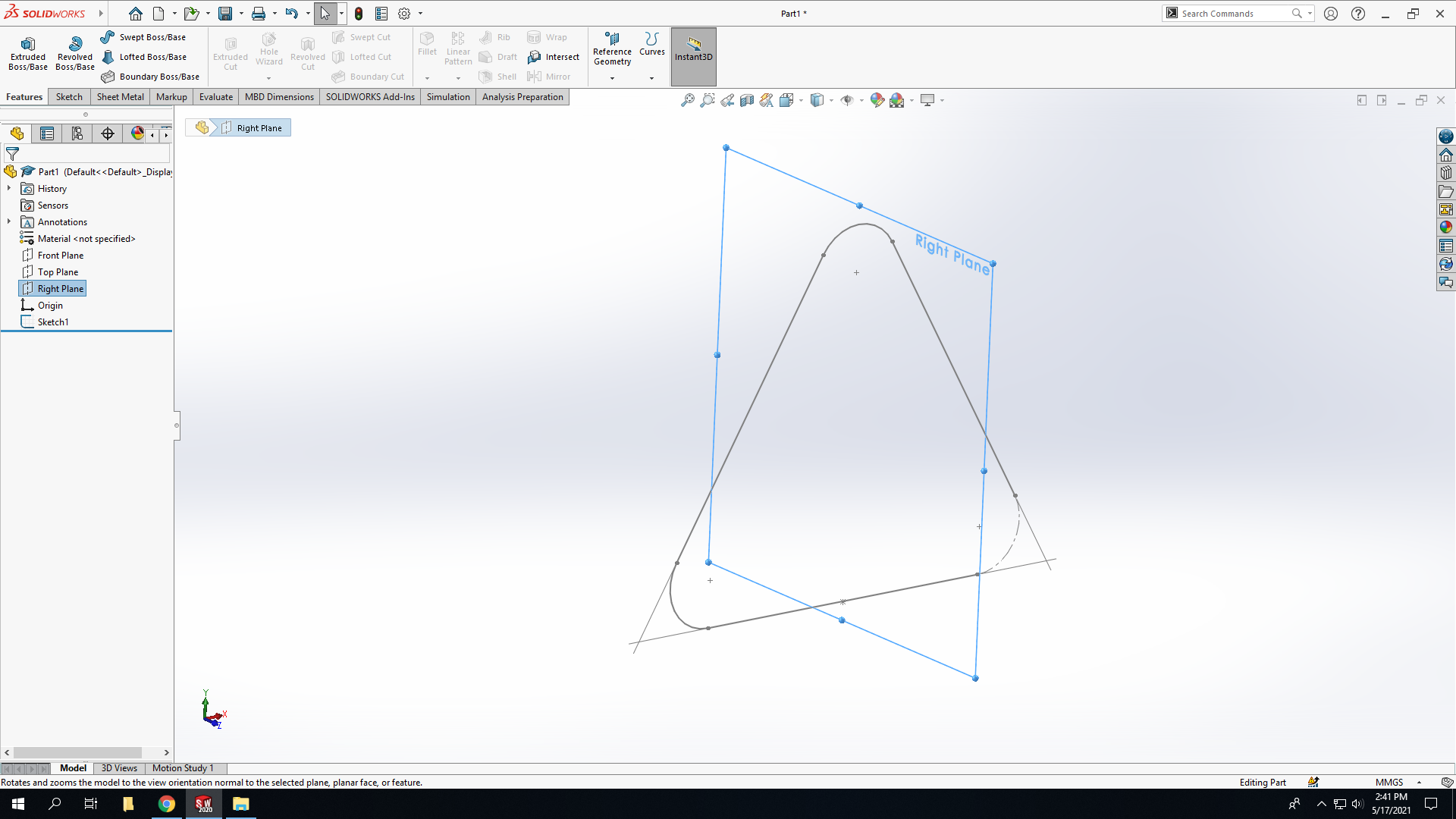The height and width of the screenshot is (819, 1456).
Task: Open the Help question mark icon
Action: click(1358, 14)
